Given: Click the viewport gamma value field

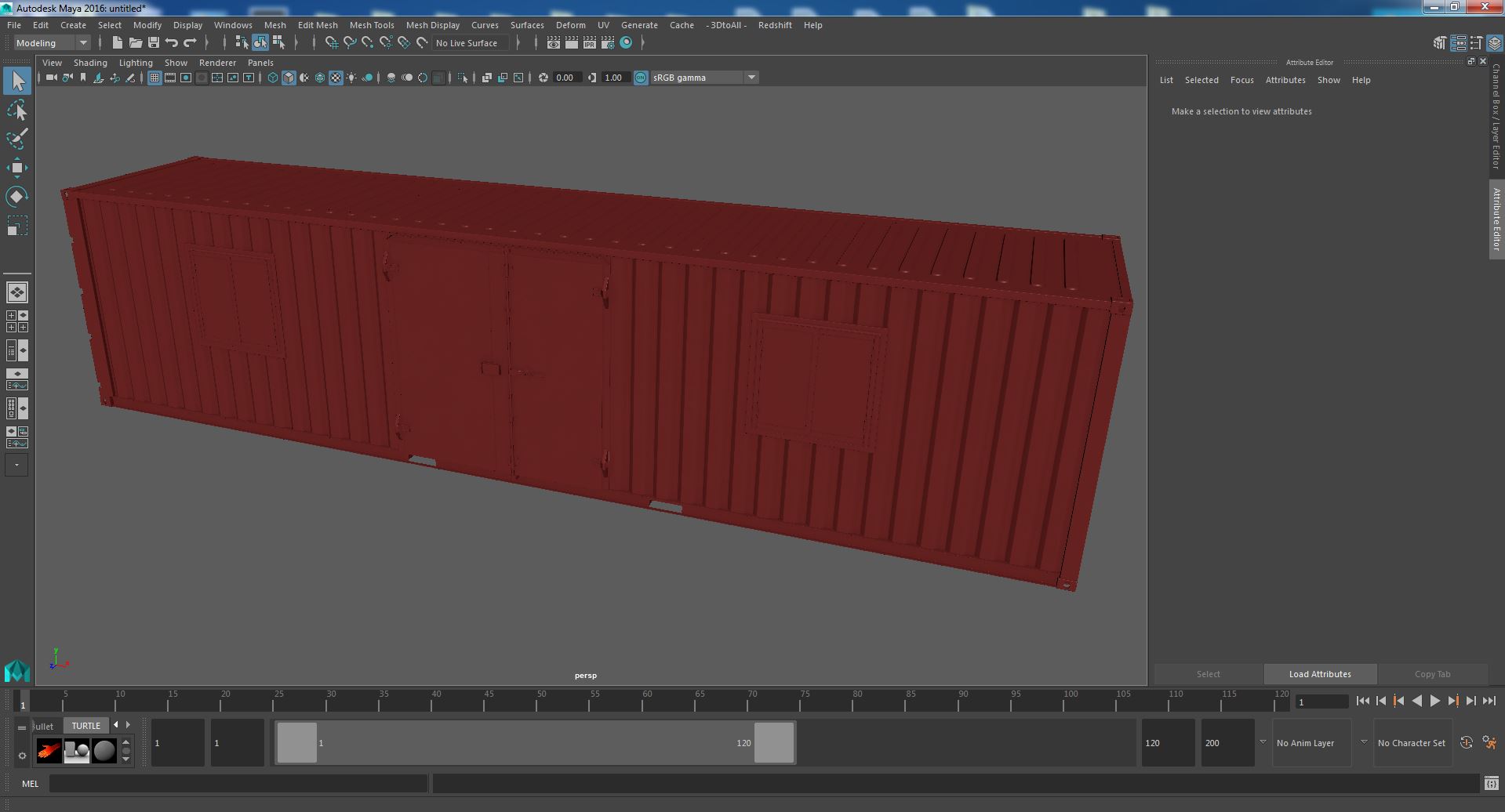Looking at the screenshot, I should pos(614,78).
